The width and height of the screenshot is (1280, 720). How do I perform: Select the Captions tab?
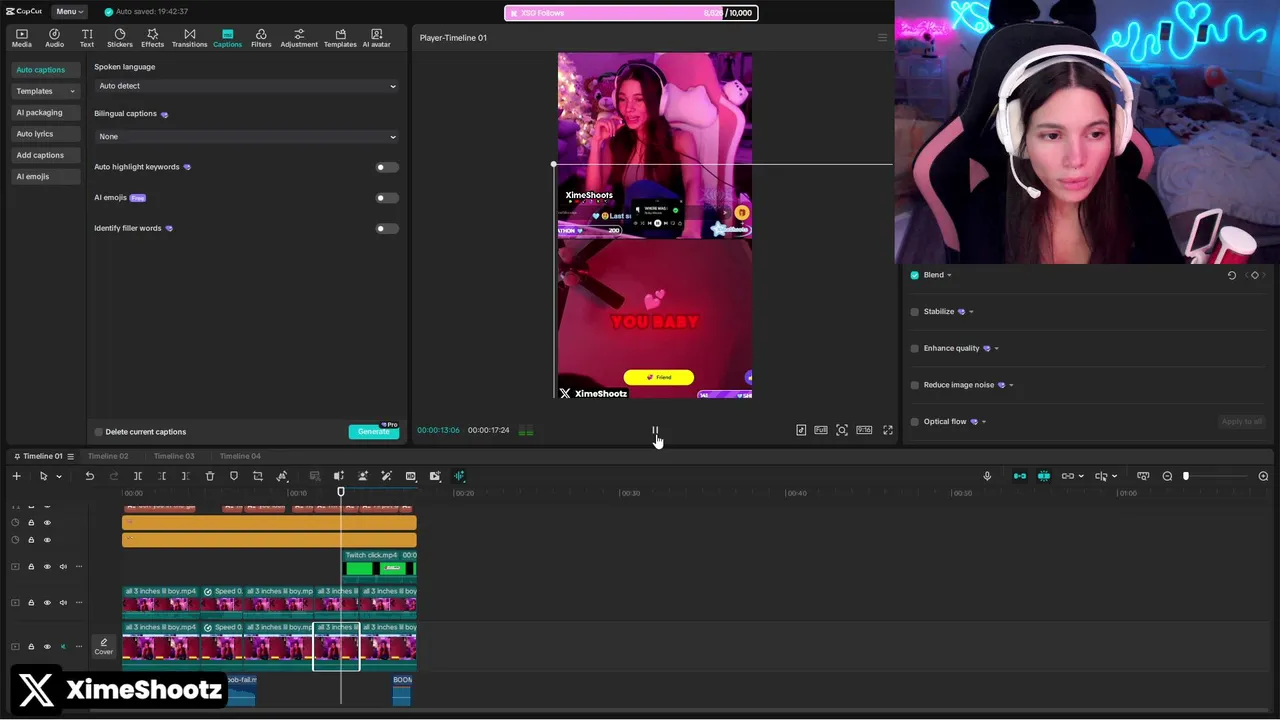point(227,38)
